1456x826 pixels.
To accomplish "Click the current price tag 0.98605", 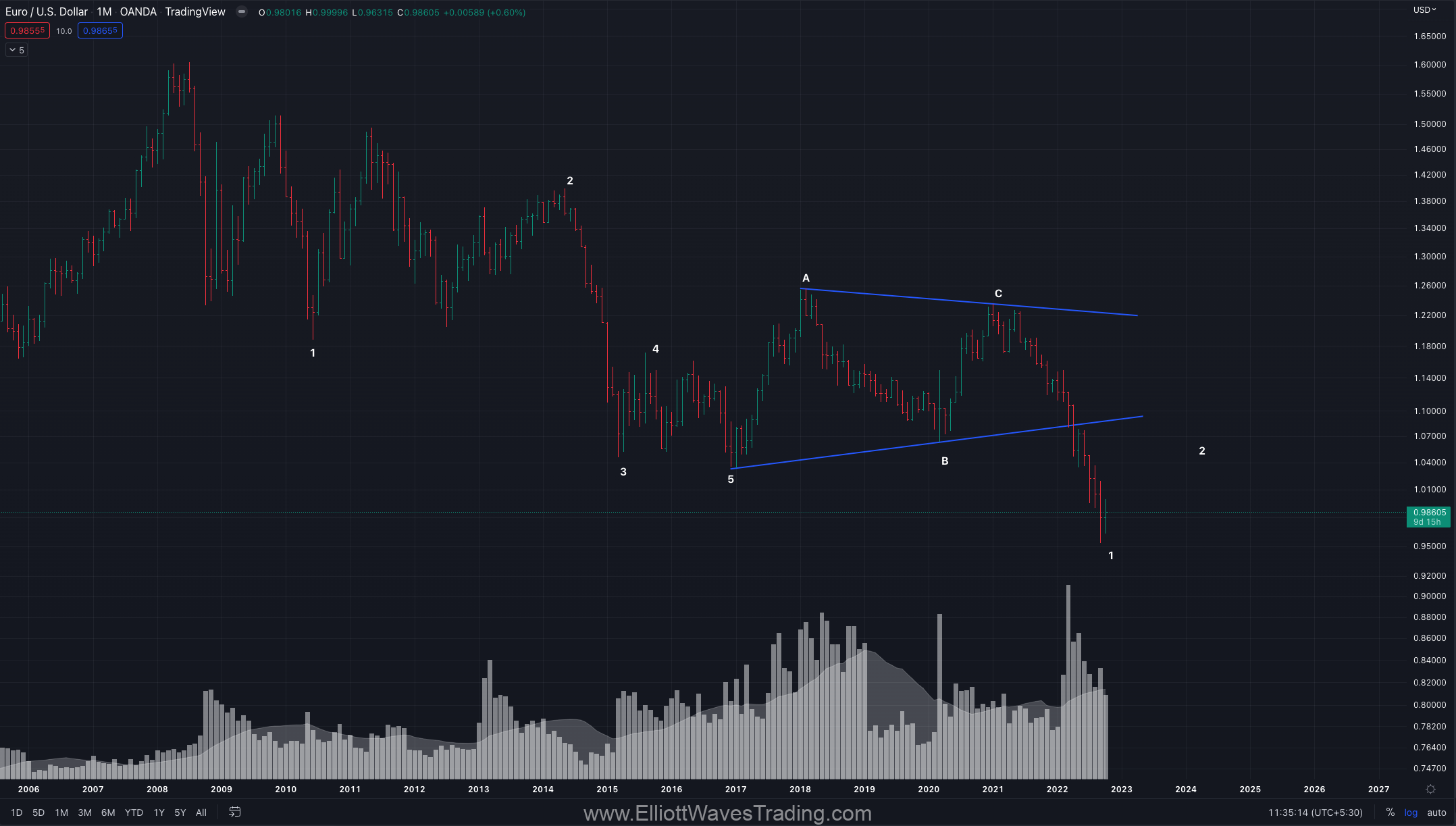I will (x=1428, y=517).
